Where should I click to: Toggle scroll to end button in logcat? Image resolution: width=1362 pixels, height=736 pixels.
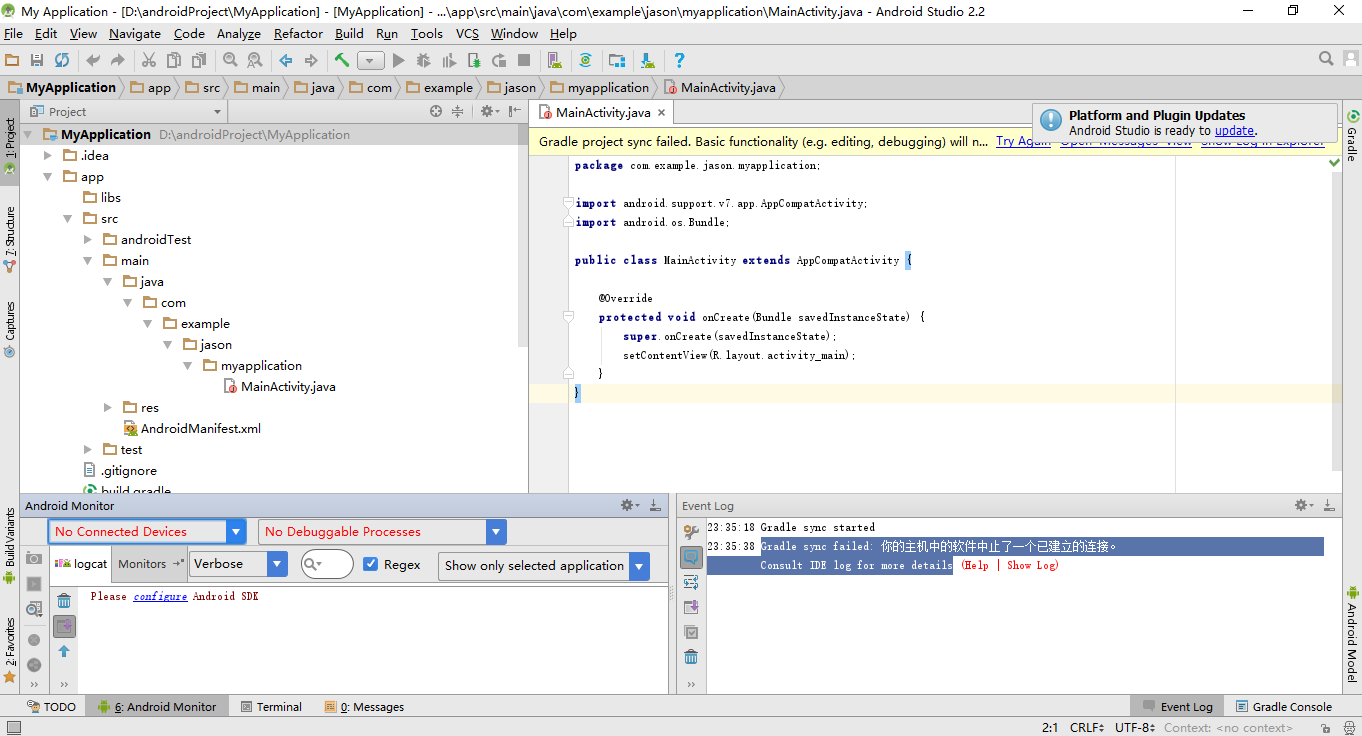[64, 626]
